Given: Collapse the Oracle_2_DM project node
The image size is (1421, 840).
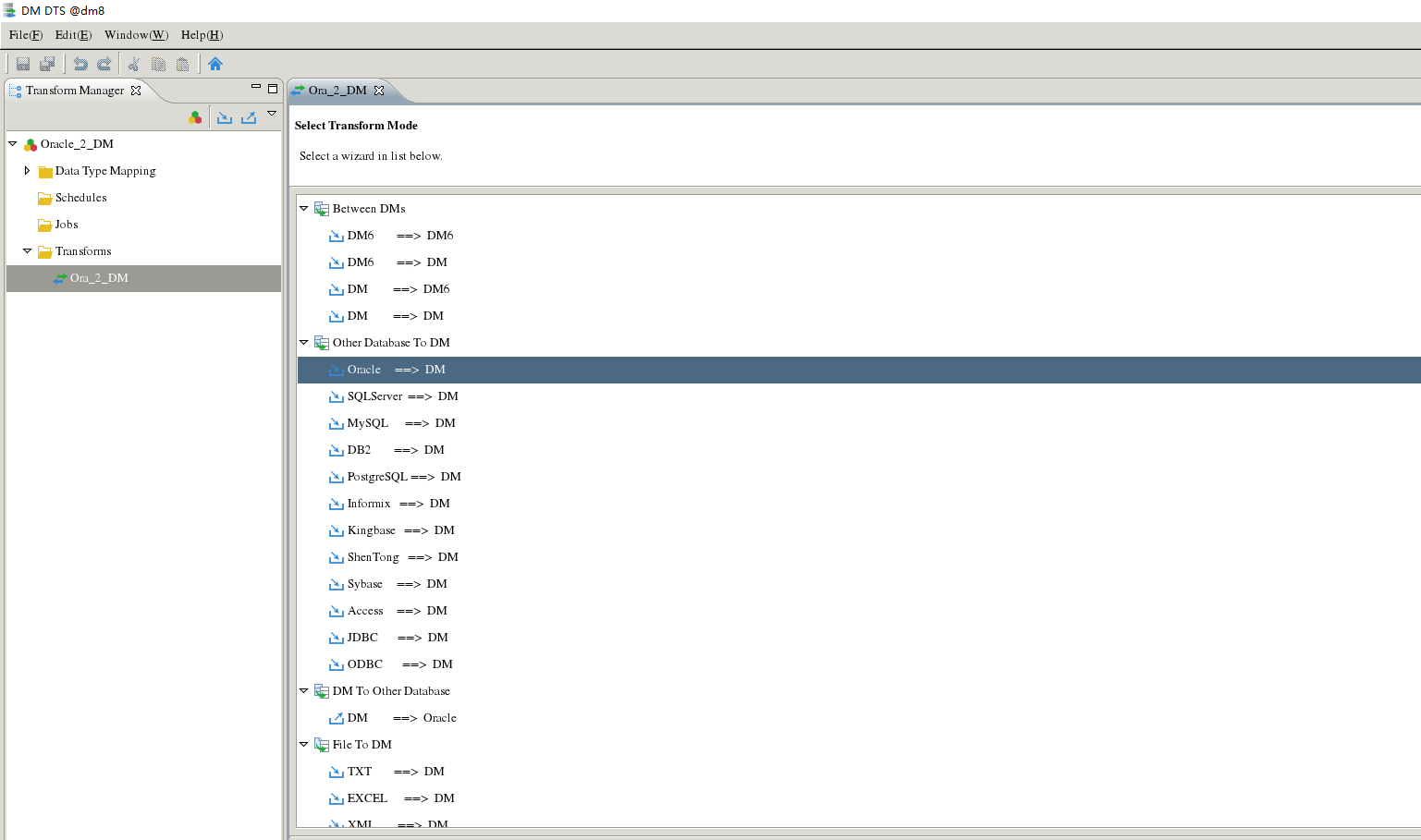Looking at the screenshot, I should (x=13, y=144).
